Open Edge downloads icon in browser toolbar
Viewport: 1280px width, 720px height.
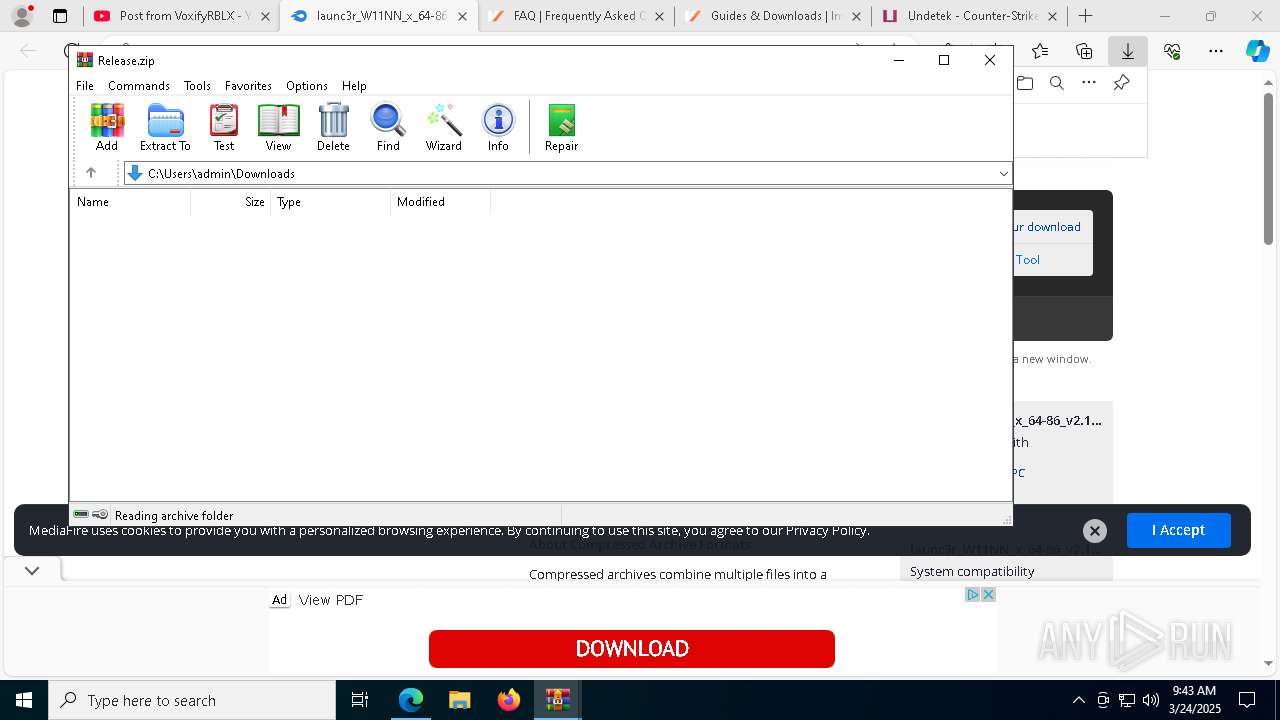click(x=1127, y=51)
